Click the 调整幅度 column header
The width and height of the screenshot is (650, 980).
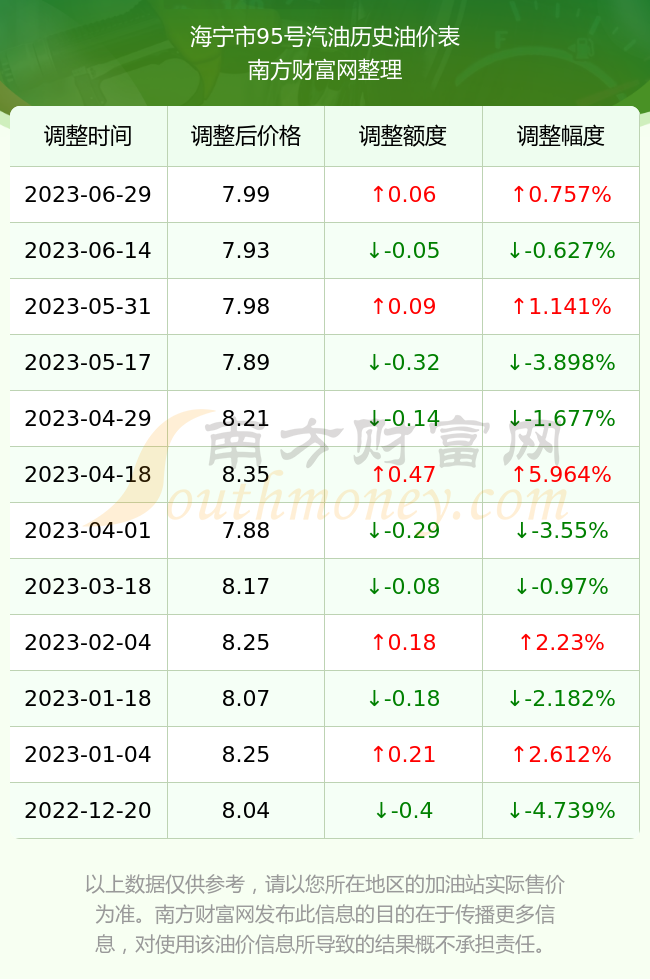click(561, 136)
